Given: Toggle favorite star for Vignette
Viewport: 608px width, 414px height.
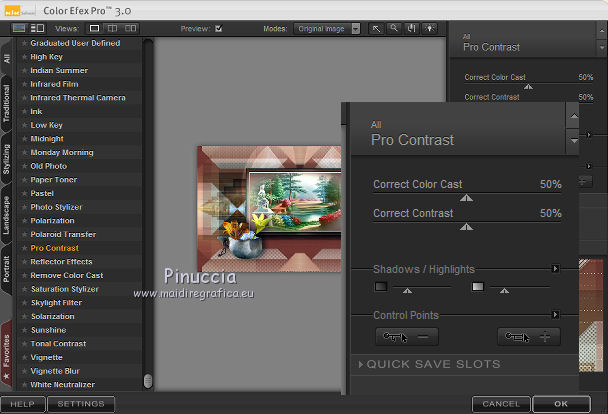Looking at the screenshot, I should click(24, 357).
